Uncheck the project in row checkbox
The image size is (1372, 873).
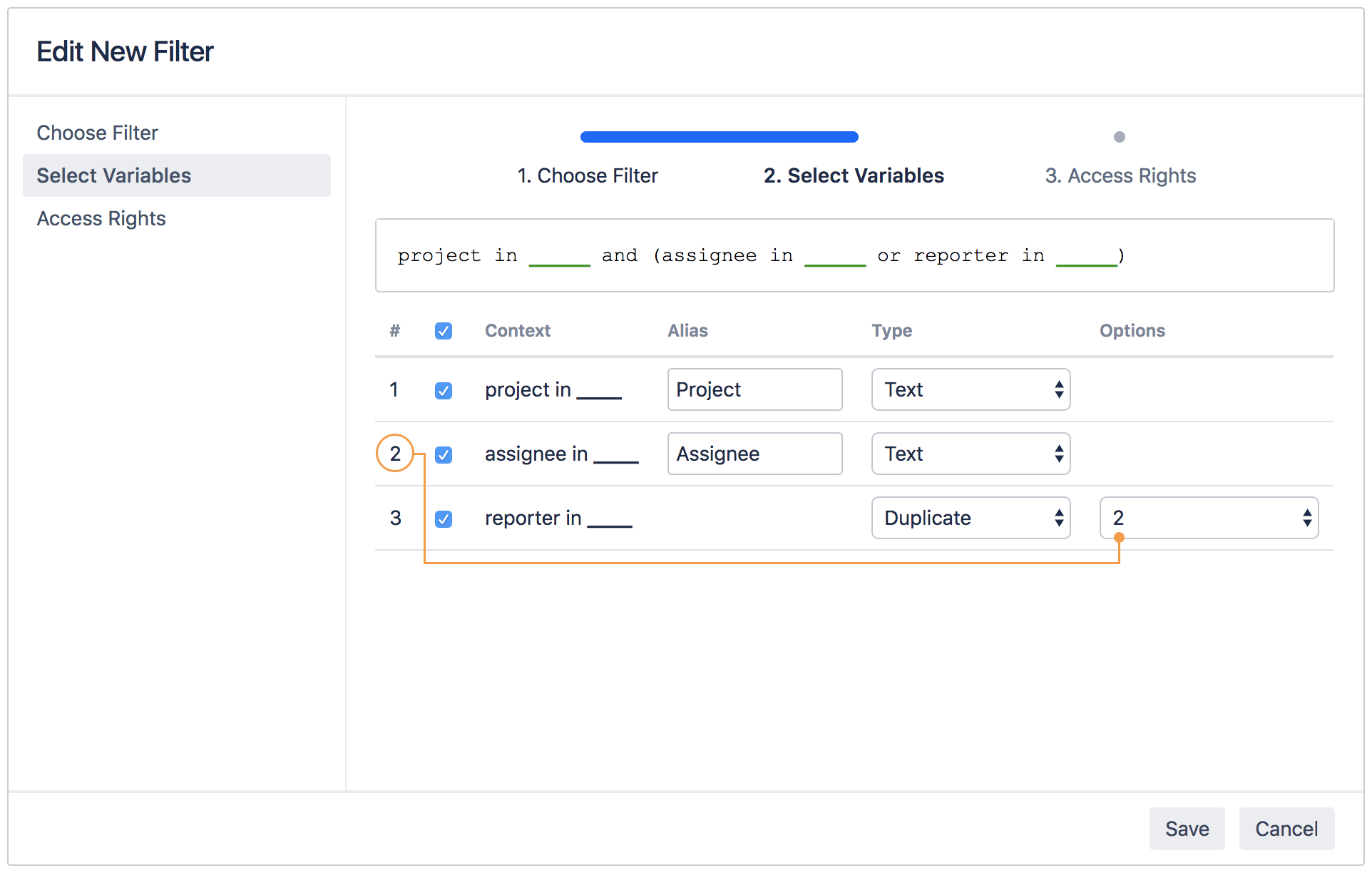(x=444, y=390)
